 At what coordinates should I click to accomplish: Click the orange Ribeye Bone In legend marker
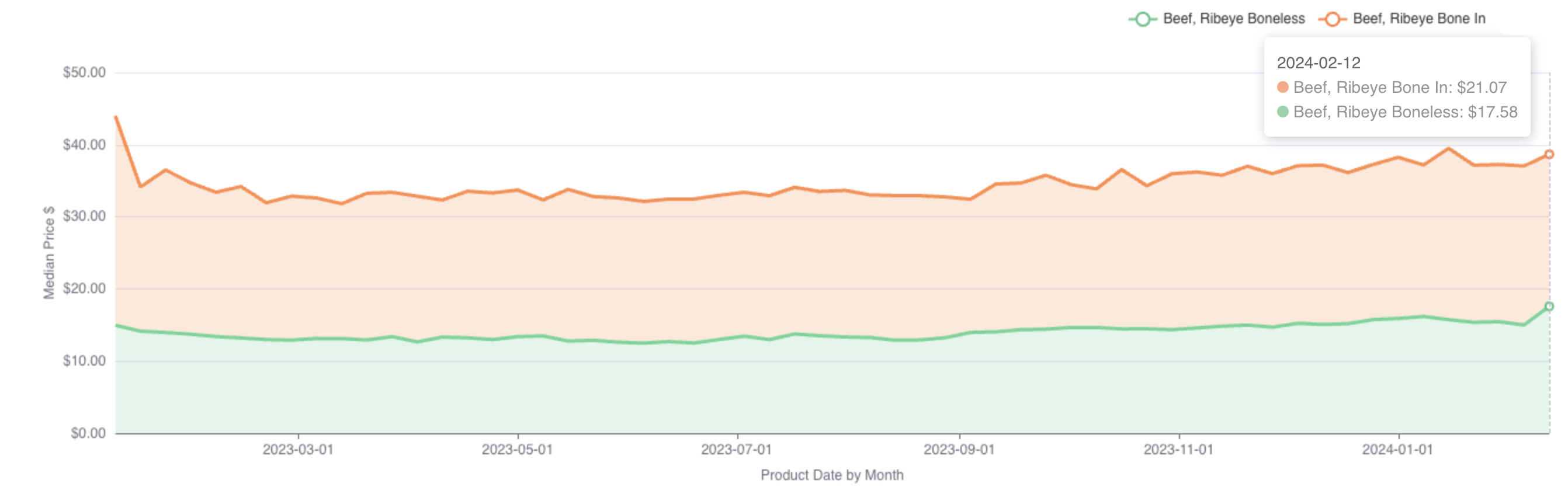click(1333, 19)
